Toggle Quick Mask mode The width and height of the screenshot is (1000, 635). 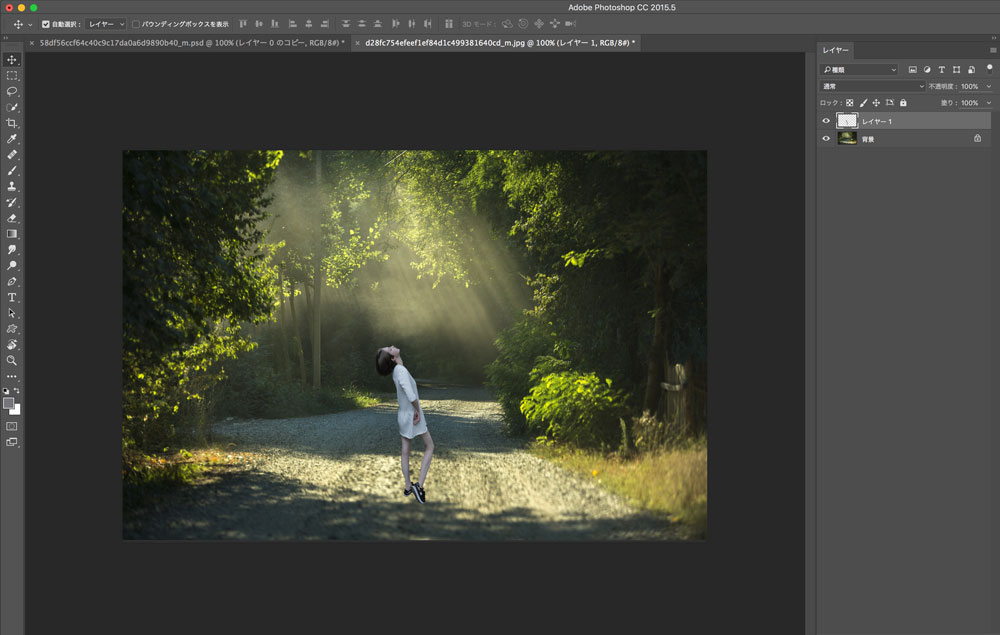tap(12, 426)
